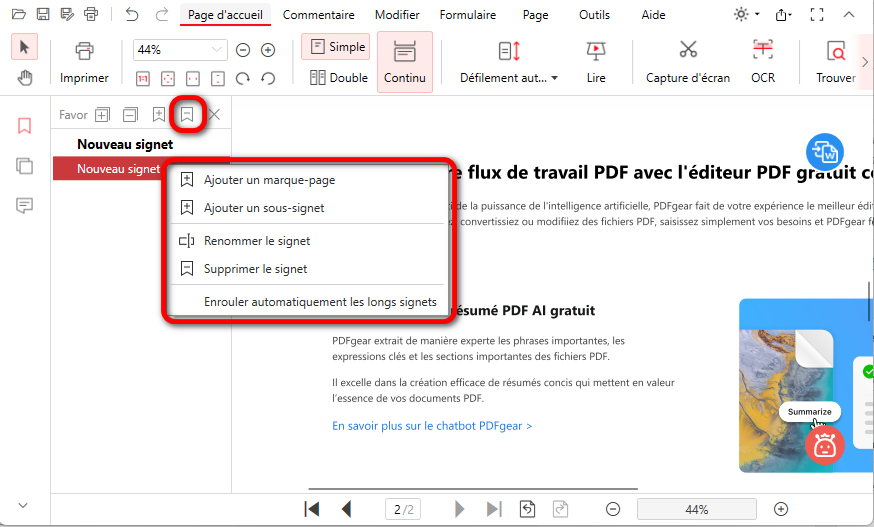
Task: Add a bookmark from the panel header
Action: click(159, 115)
